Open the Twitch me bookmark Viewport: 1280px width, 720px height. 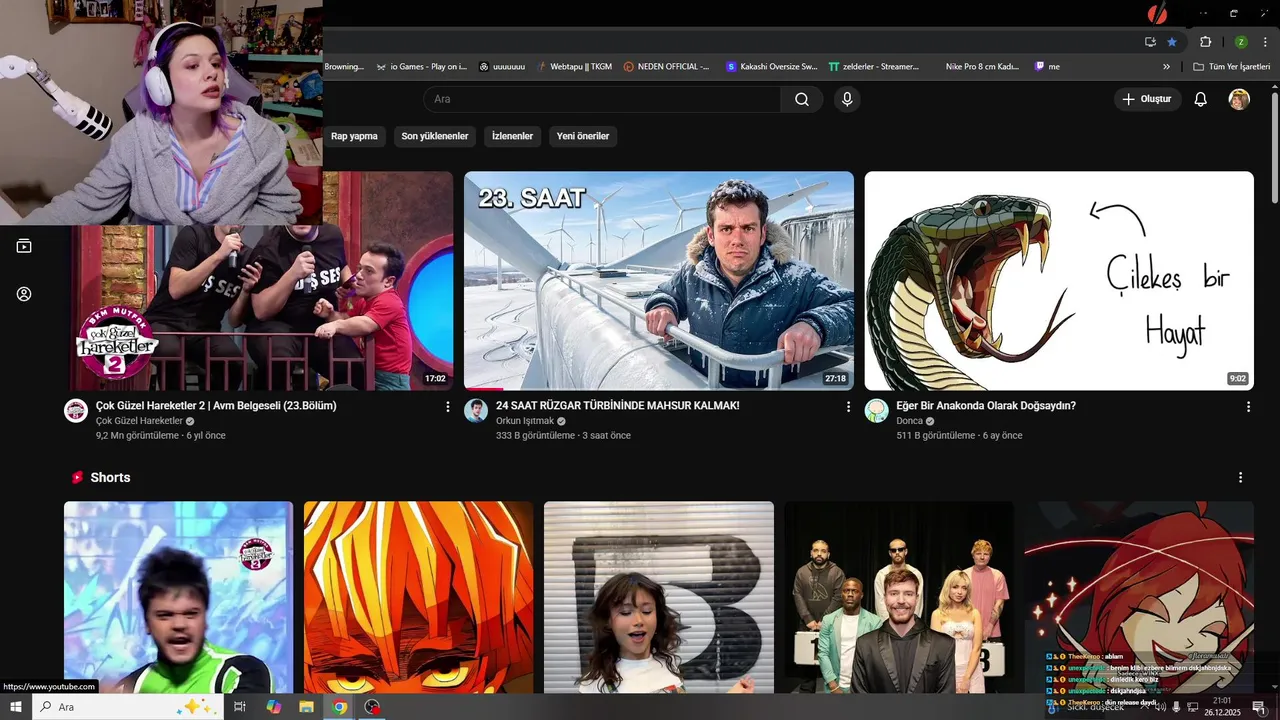pyautogui.click(x=1047, y=67)
